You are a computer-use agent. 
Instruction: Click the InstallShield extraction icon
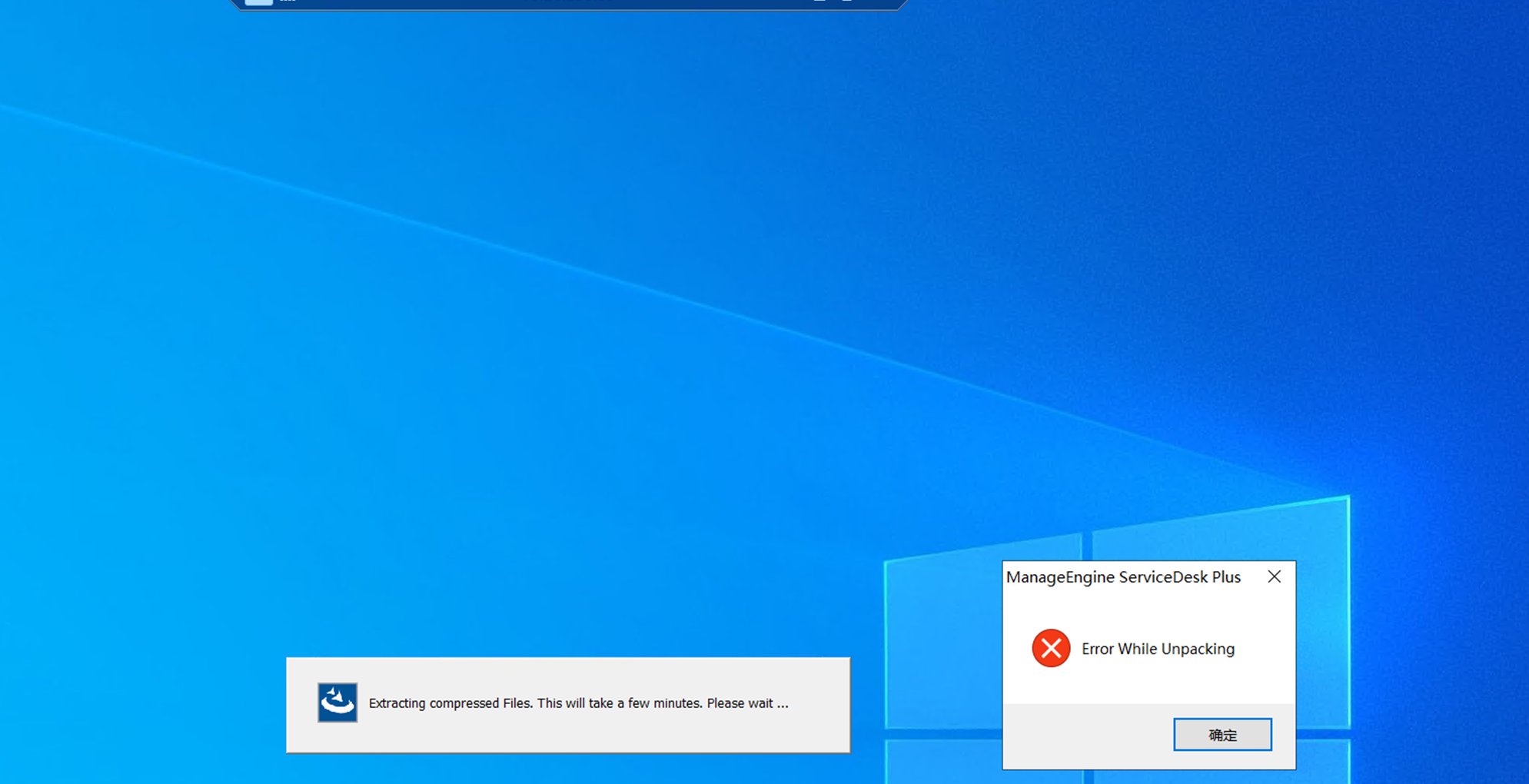[x=337, y=703]
